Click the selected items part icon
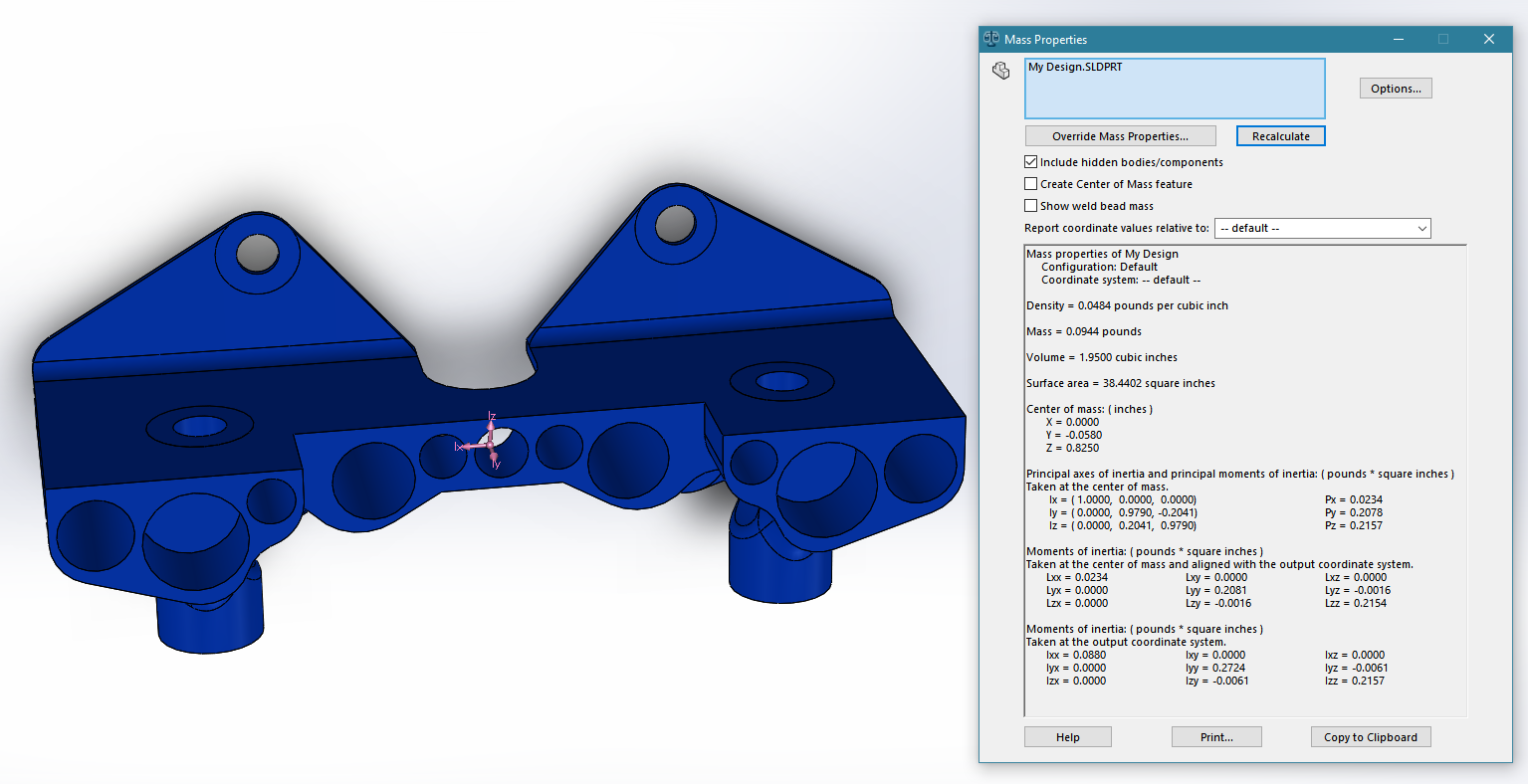The height and width of the screenshot is (784, 1528). pyautogui.click(x=1001, y=71)
